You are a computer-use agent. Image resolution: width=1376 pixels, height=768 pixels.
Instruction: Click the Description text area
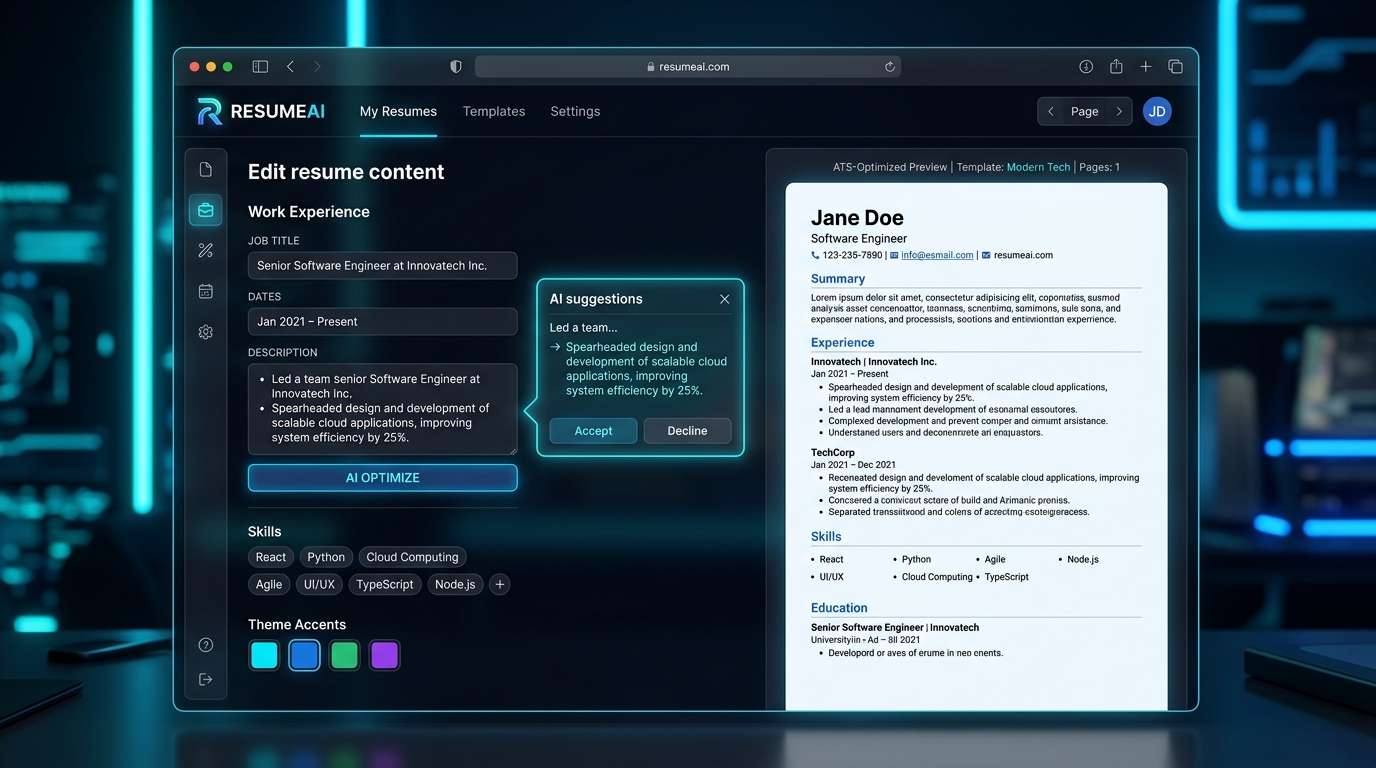coord(383,409)
